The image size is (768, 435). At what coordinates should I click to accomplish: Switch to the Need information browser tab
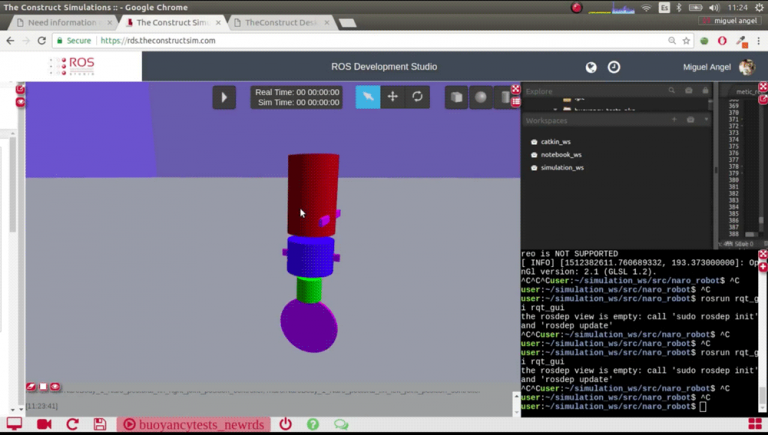[x=60, y=22]
